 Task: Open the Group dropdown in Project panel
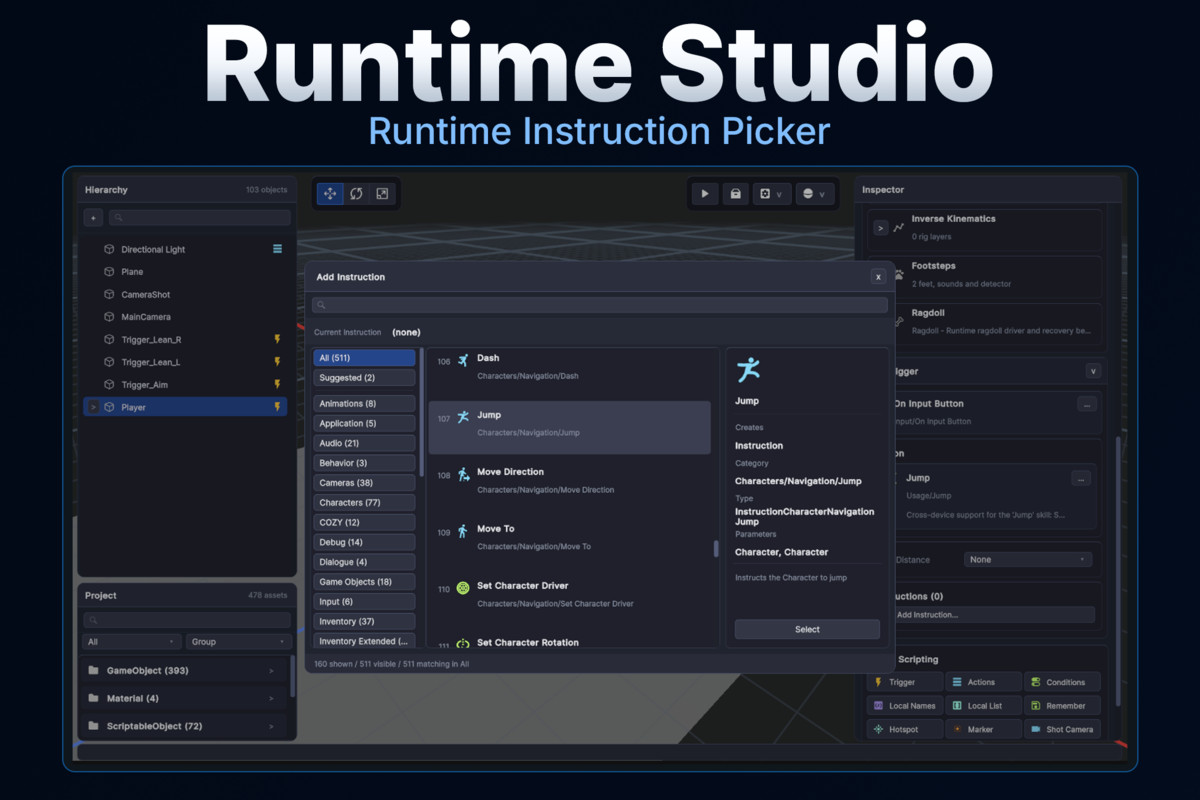tap(238, 642)
